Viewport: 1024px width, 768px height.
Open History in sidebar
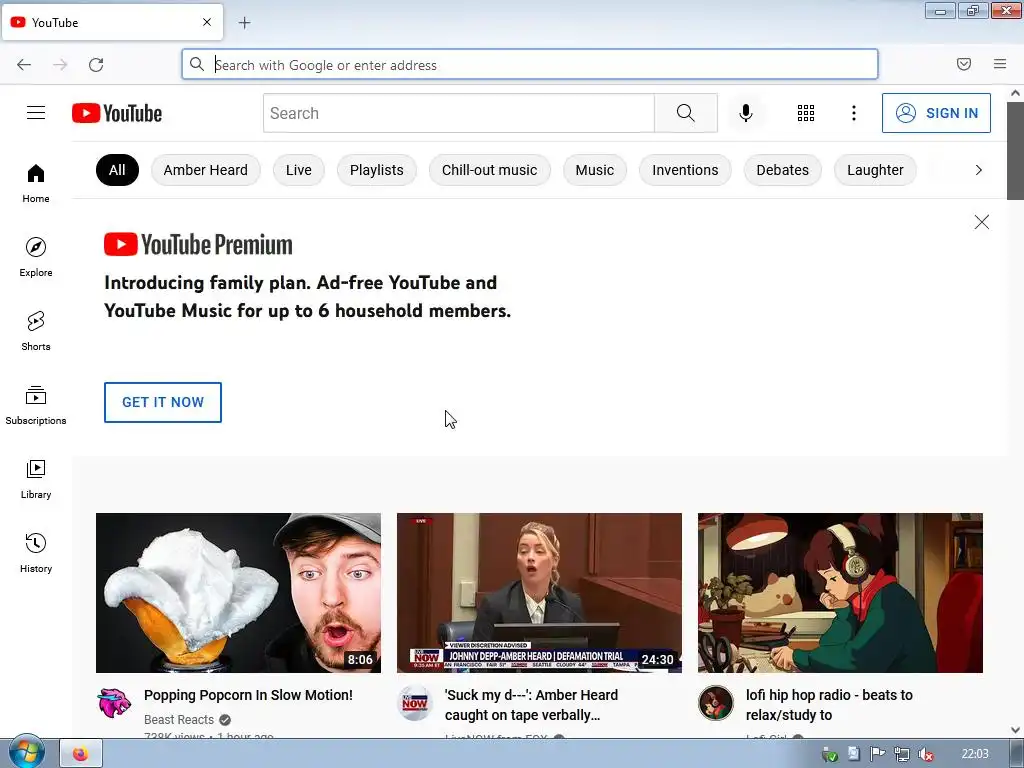(x=36, y=553)
